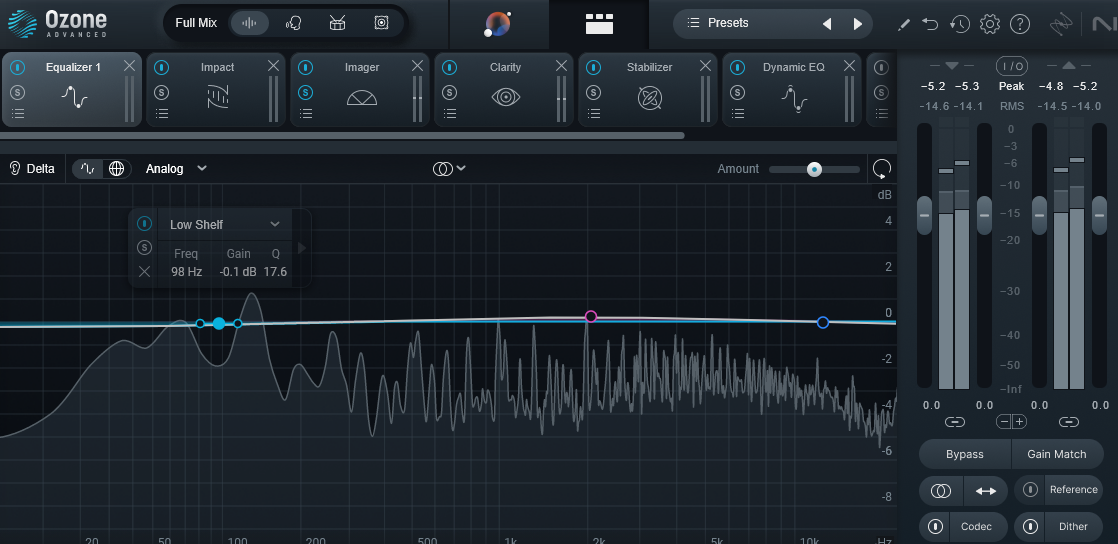
Task: Solo the Imager module
Action: (306, 92)
